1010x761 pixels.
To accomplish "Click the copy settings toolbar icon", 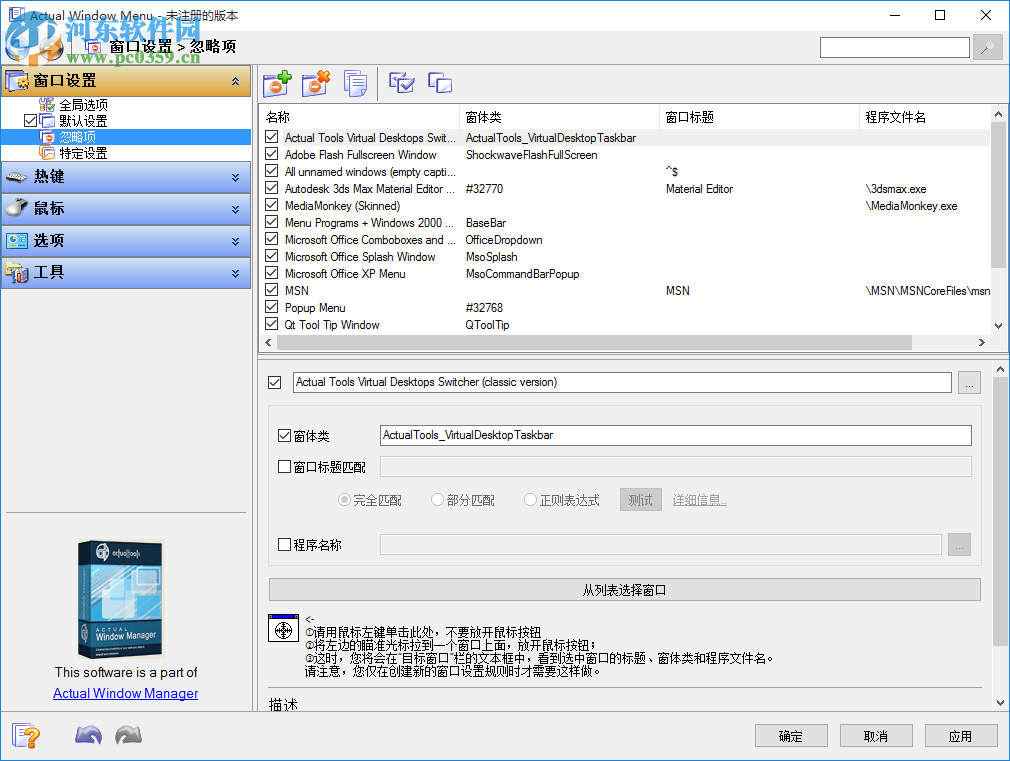I will coord(439,83).
